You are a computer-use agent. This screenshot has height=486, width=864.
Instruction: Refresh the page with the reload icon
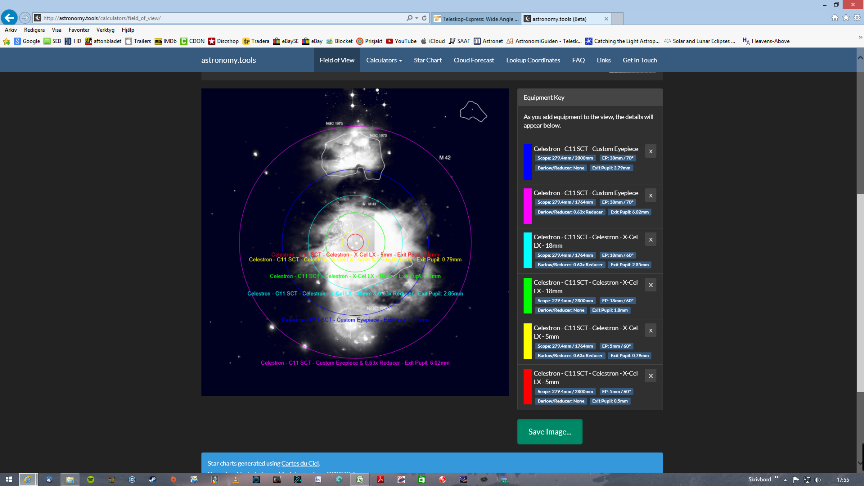[x=424, y=18]
